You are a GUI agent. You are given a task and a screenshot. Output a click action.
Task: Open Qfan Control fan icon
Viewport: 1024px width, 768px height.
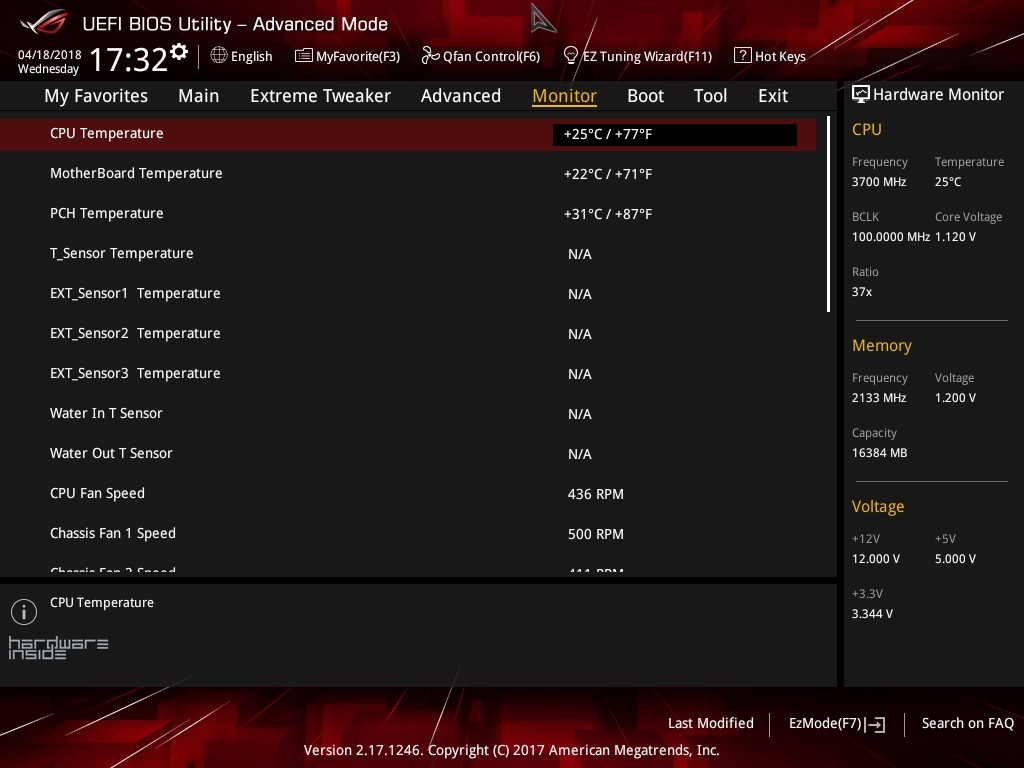tap(430, 56)
